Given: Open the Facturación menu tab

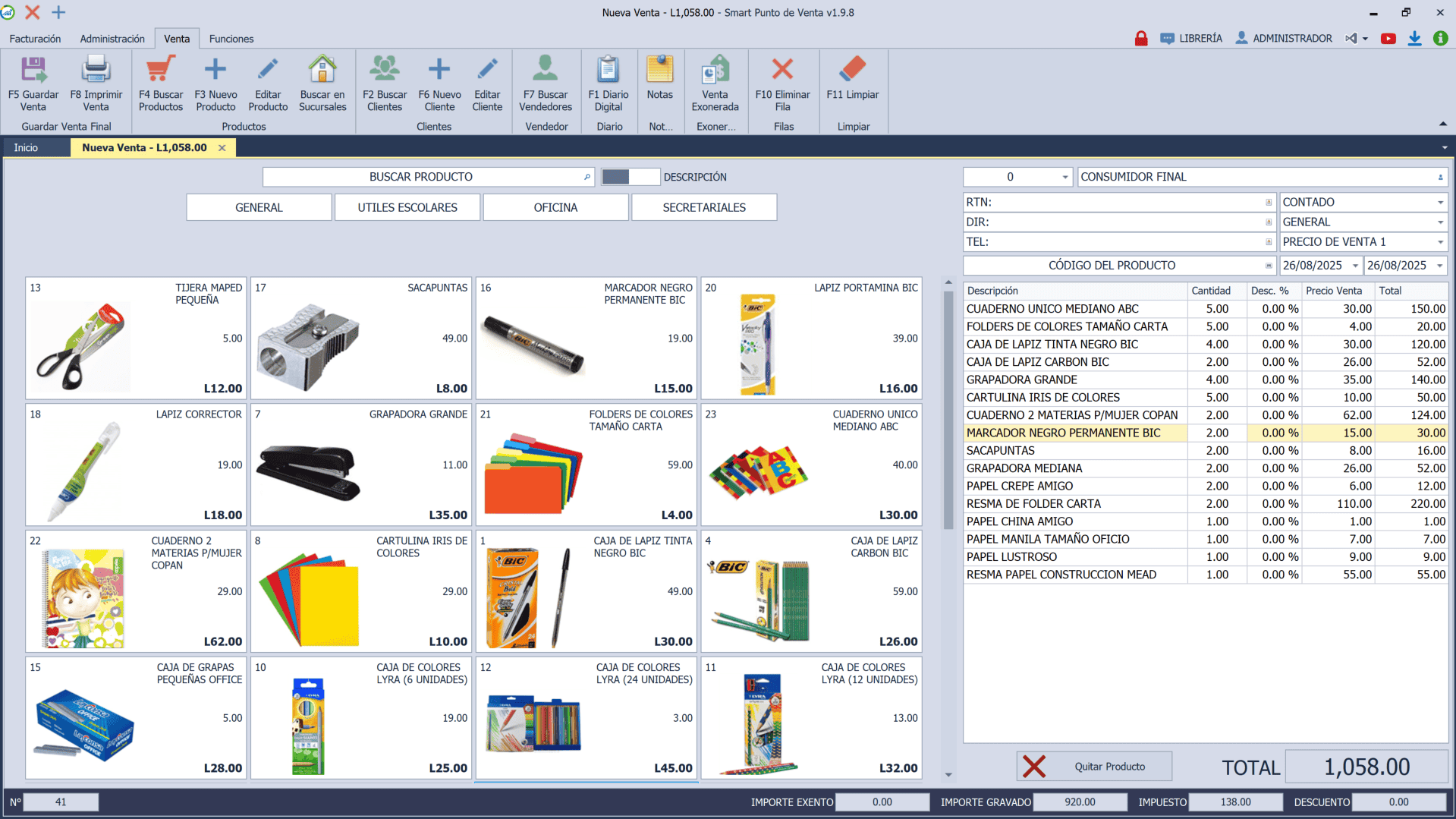Looking at the screenshot, I should click(x=35, y=39).
